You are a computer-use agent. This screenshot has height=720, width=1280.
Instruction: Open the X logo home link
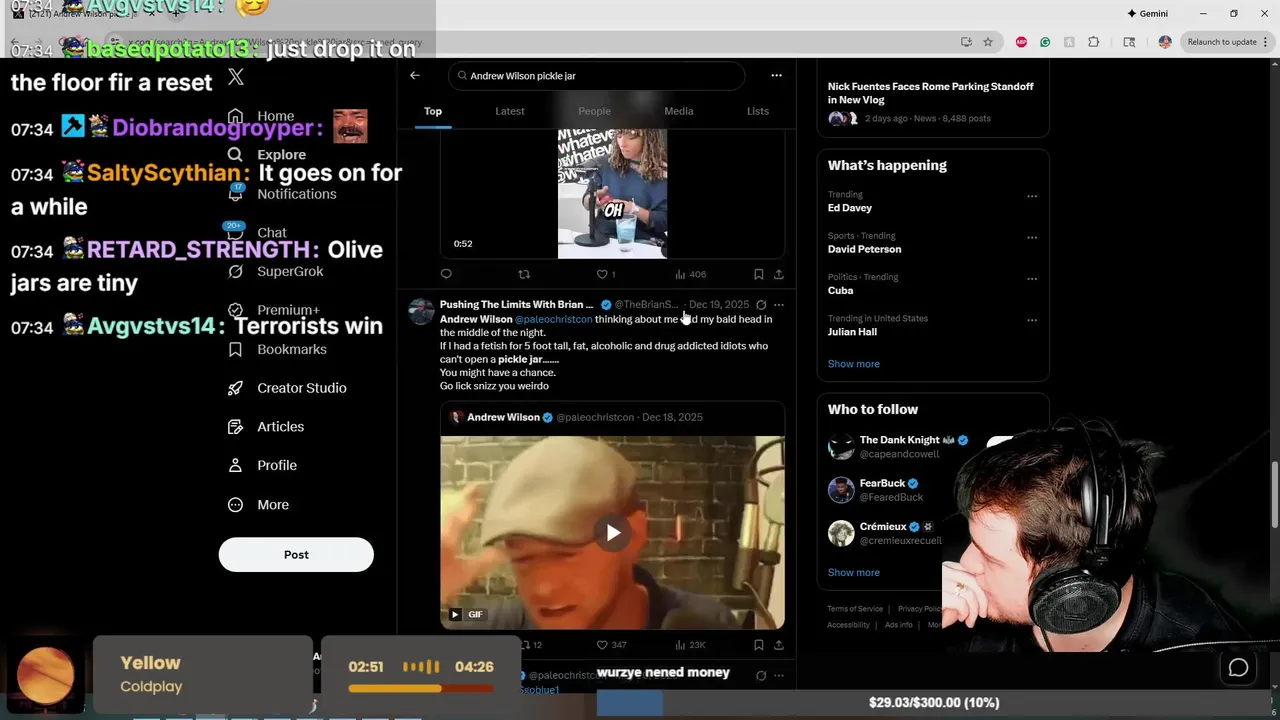tap(235, 77)
